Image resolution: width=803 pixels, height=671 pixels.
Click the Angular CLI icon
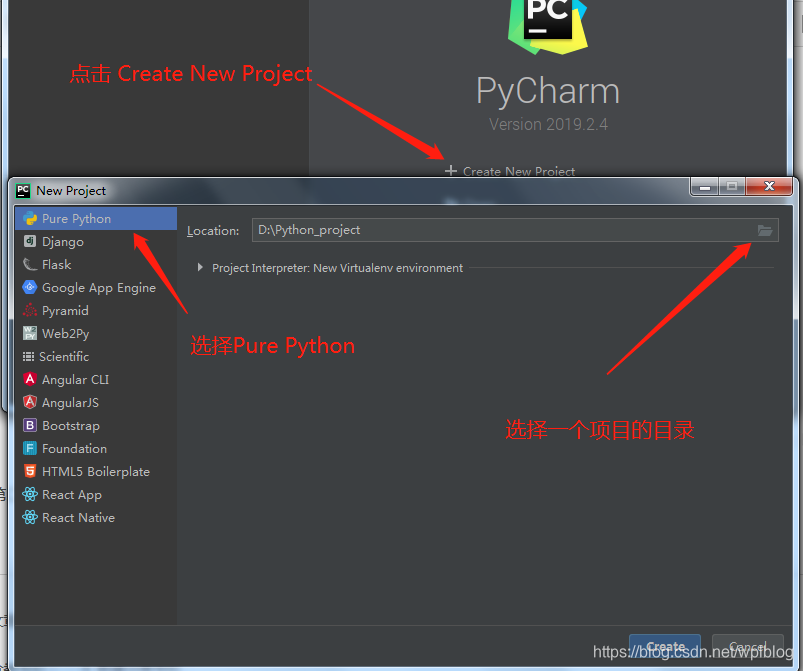pos(30,380)
